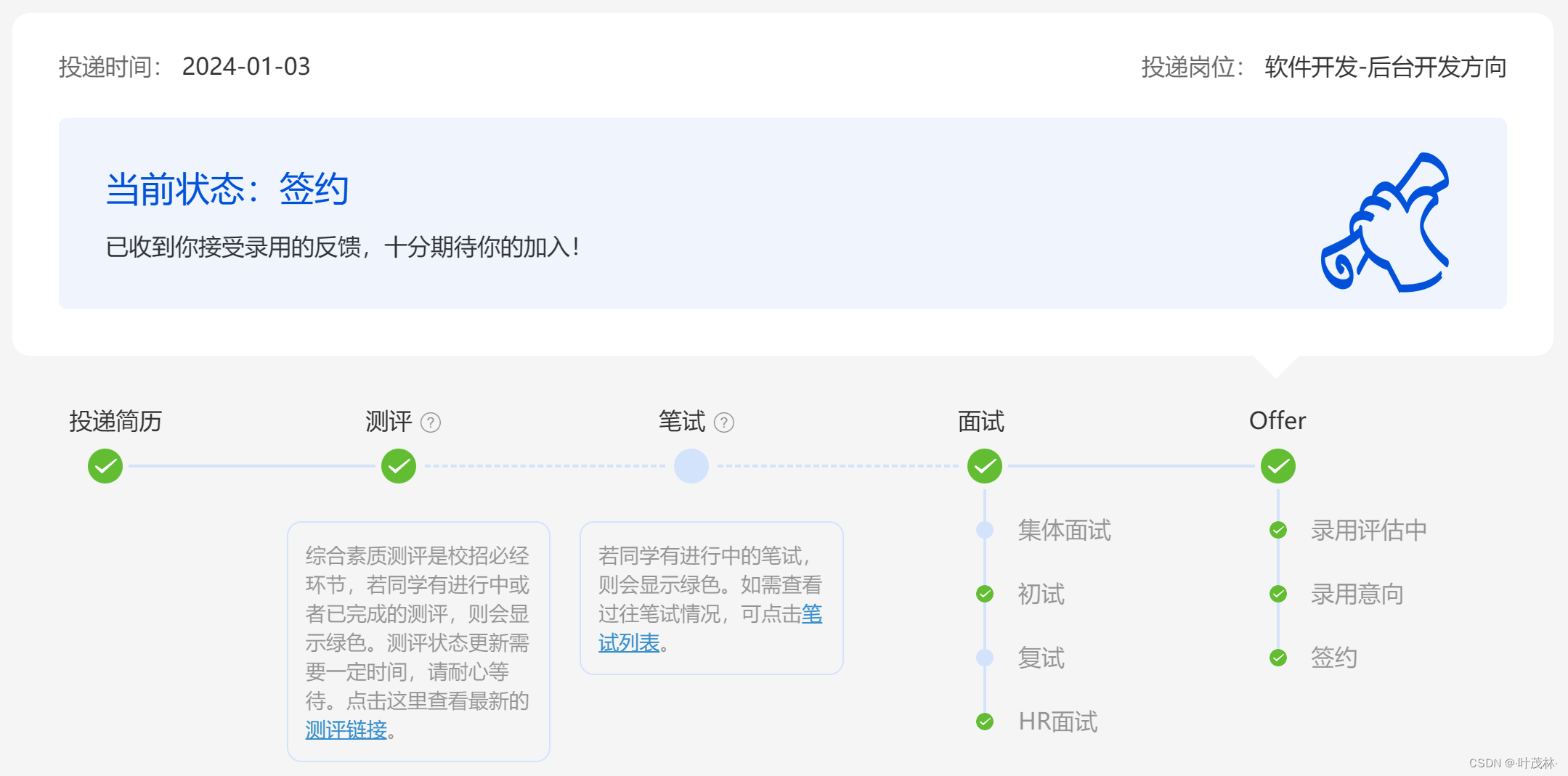This screenshot has height=776, width=1568.
Task: Click the HR面试 green checkmark
Action: 984,721
